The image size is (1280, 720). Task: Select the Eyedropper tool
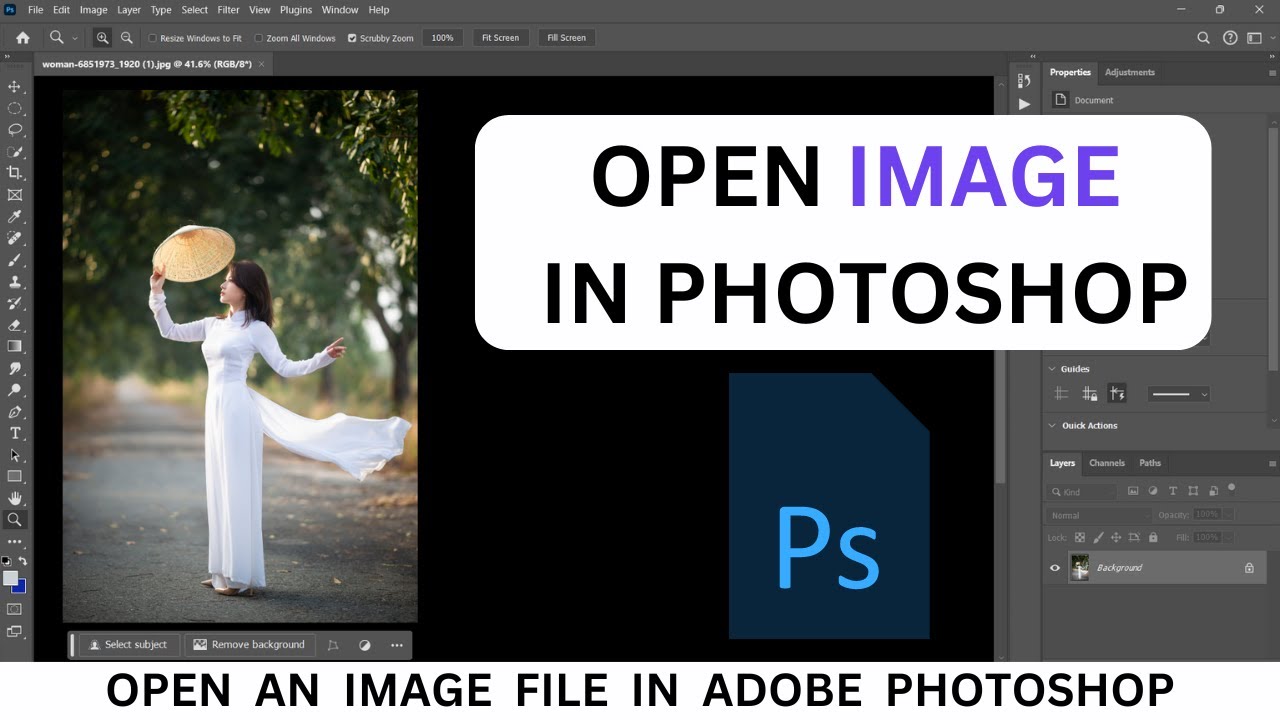15,217
